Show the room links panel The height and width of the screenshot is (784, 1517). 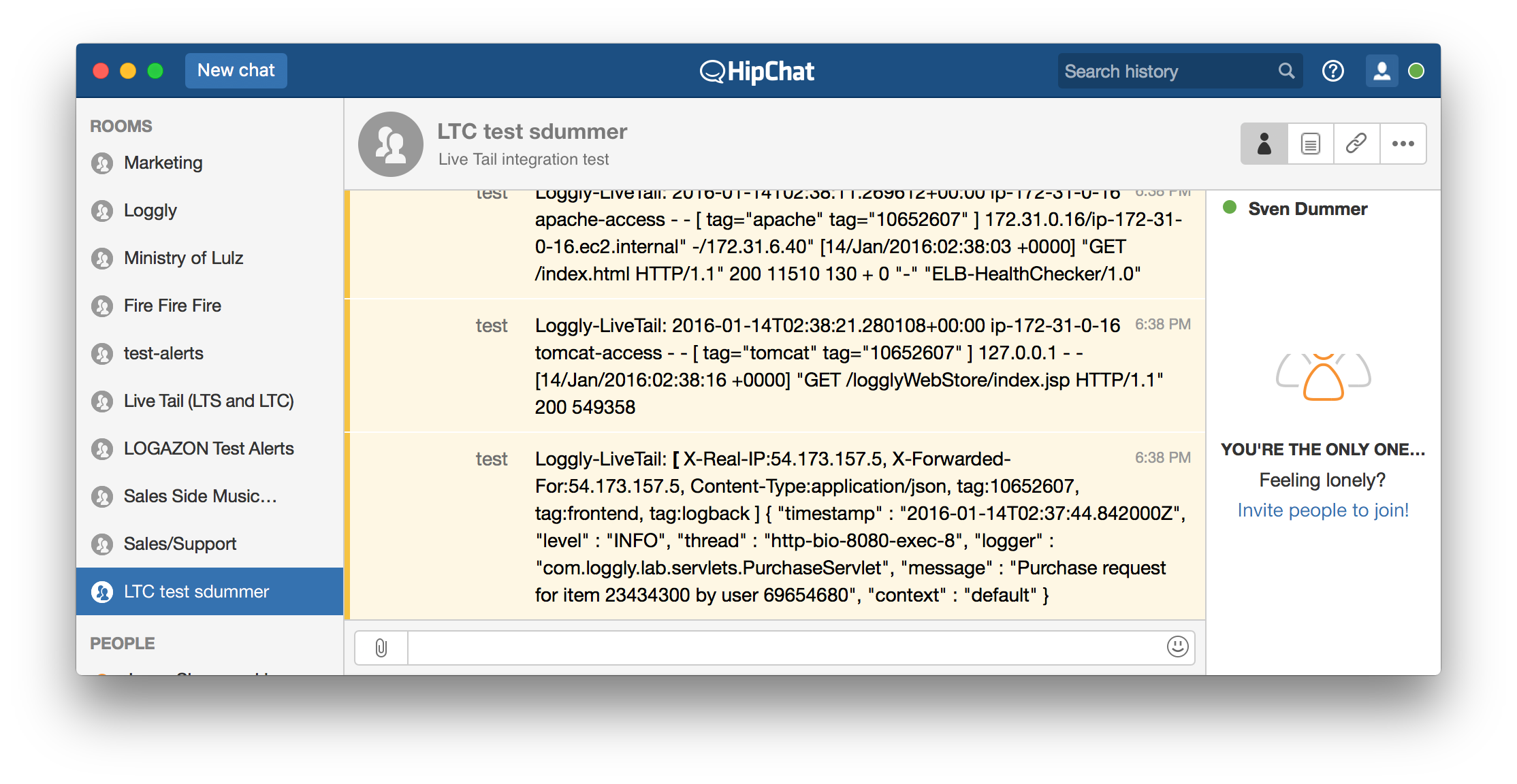coord(1356,144)
